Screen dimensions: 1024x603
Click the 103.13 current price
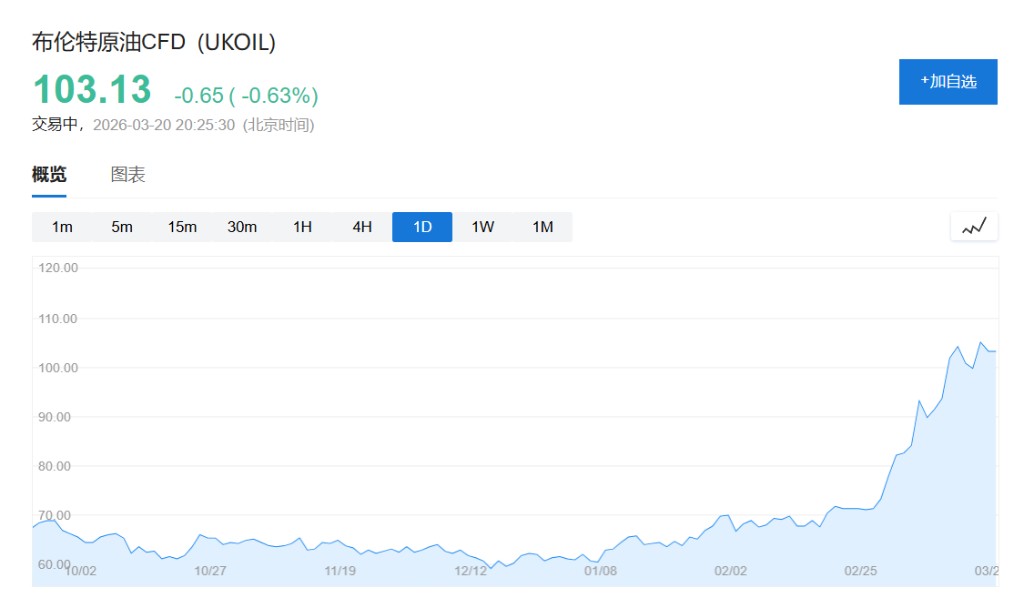[92, 90]
